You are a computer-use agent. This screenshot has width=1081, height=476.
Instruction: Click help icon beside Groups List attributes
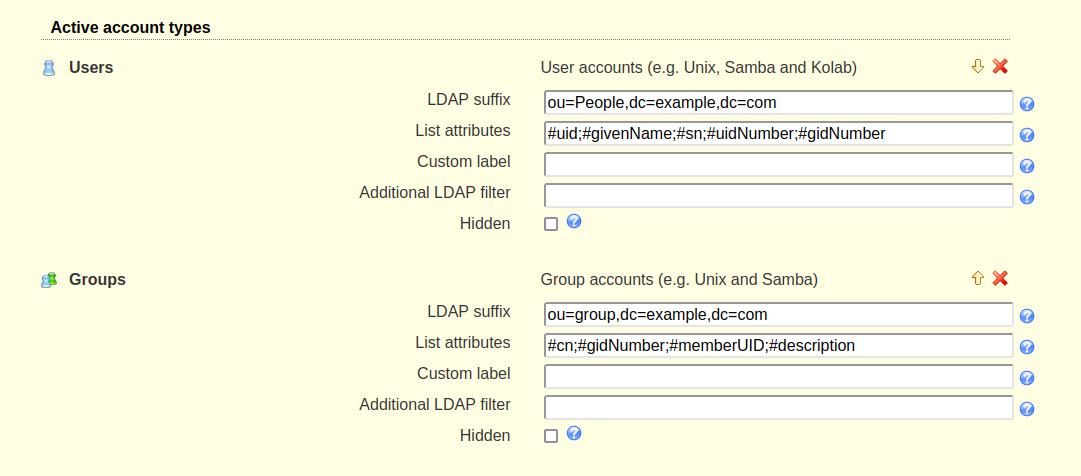[x=1026, y=347]
